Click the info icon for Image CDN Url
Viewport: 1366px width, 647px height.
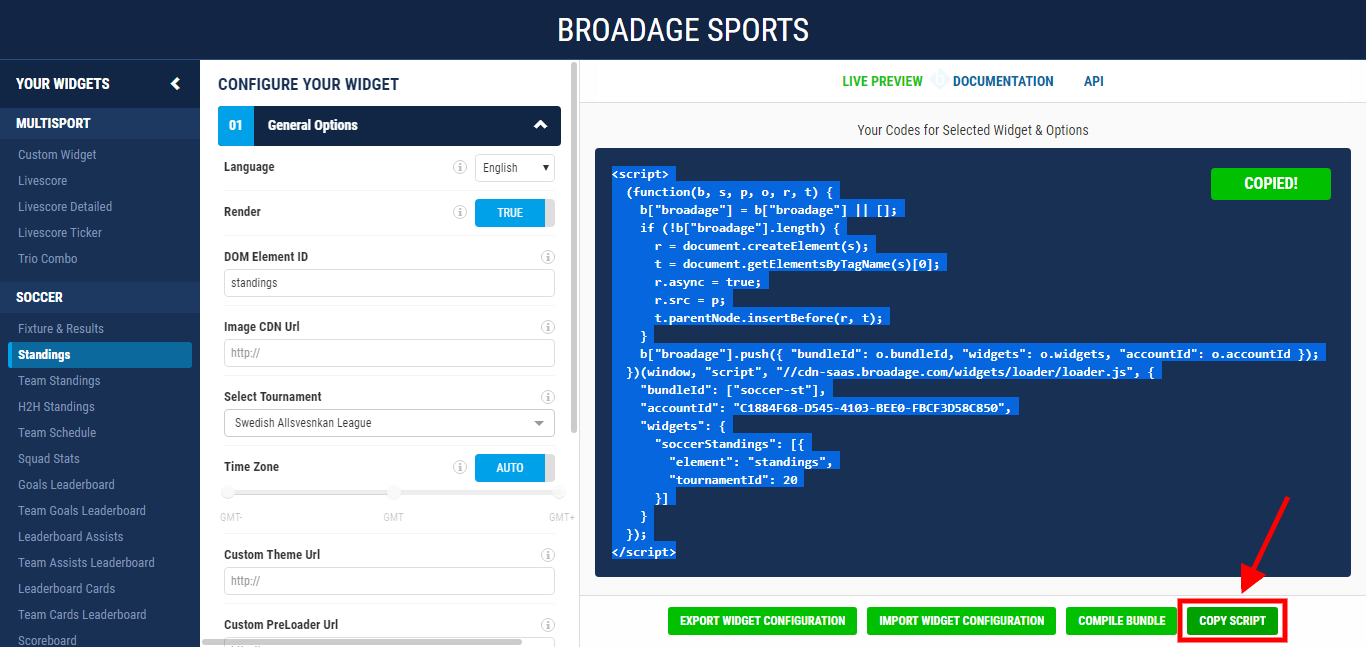(x=548, y=327)
